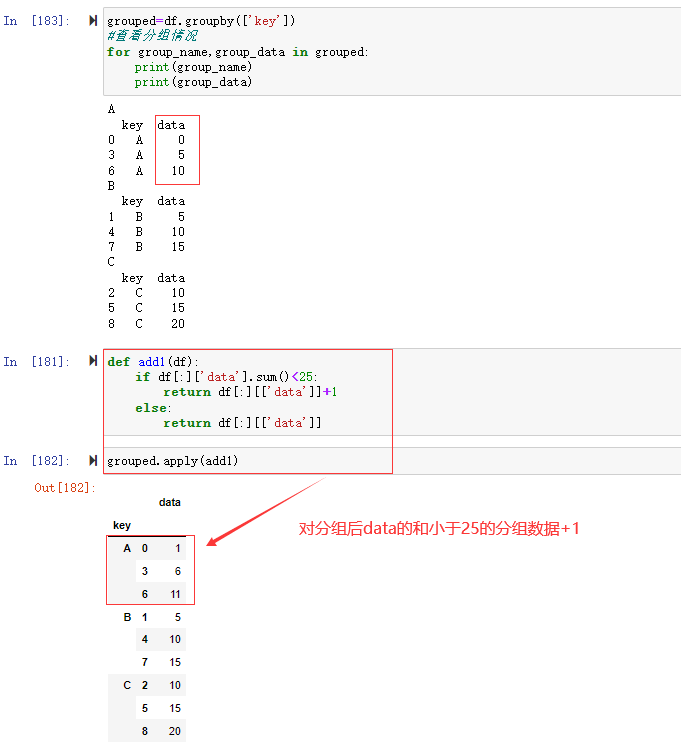Click run icon beside def add1 cell
Image resolution: width=681 pixels, height=745 pixels.
point(93,361)
